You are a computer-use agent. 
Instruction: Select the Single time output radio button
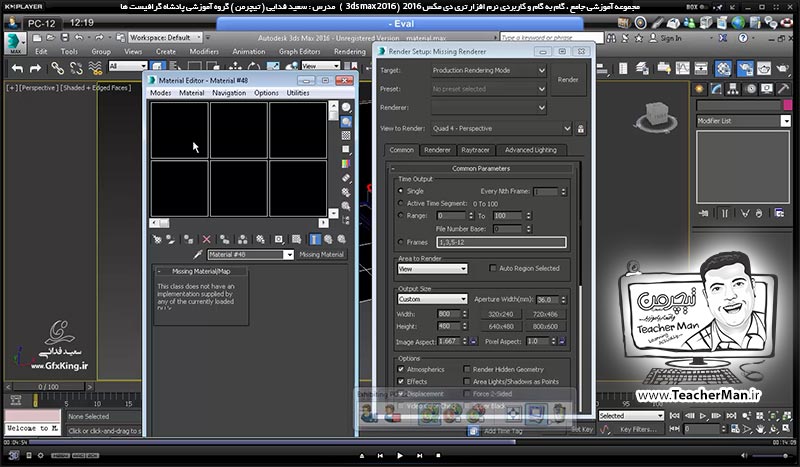(401, 190)
